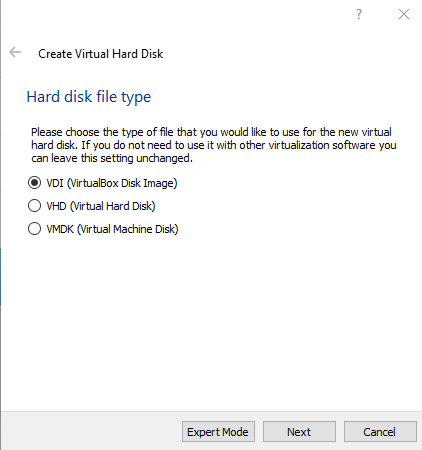Screen dimensions: 422x450
Task: Switch to Expert Mode
Action: pos(218,432)
